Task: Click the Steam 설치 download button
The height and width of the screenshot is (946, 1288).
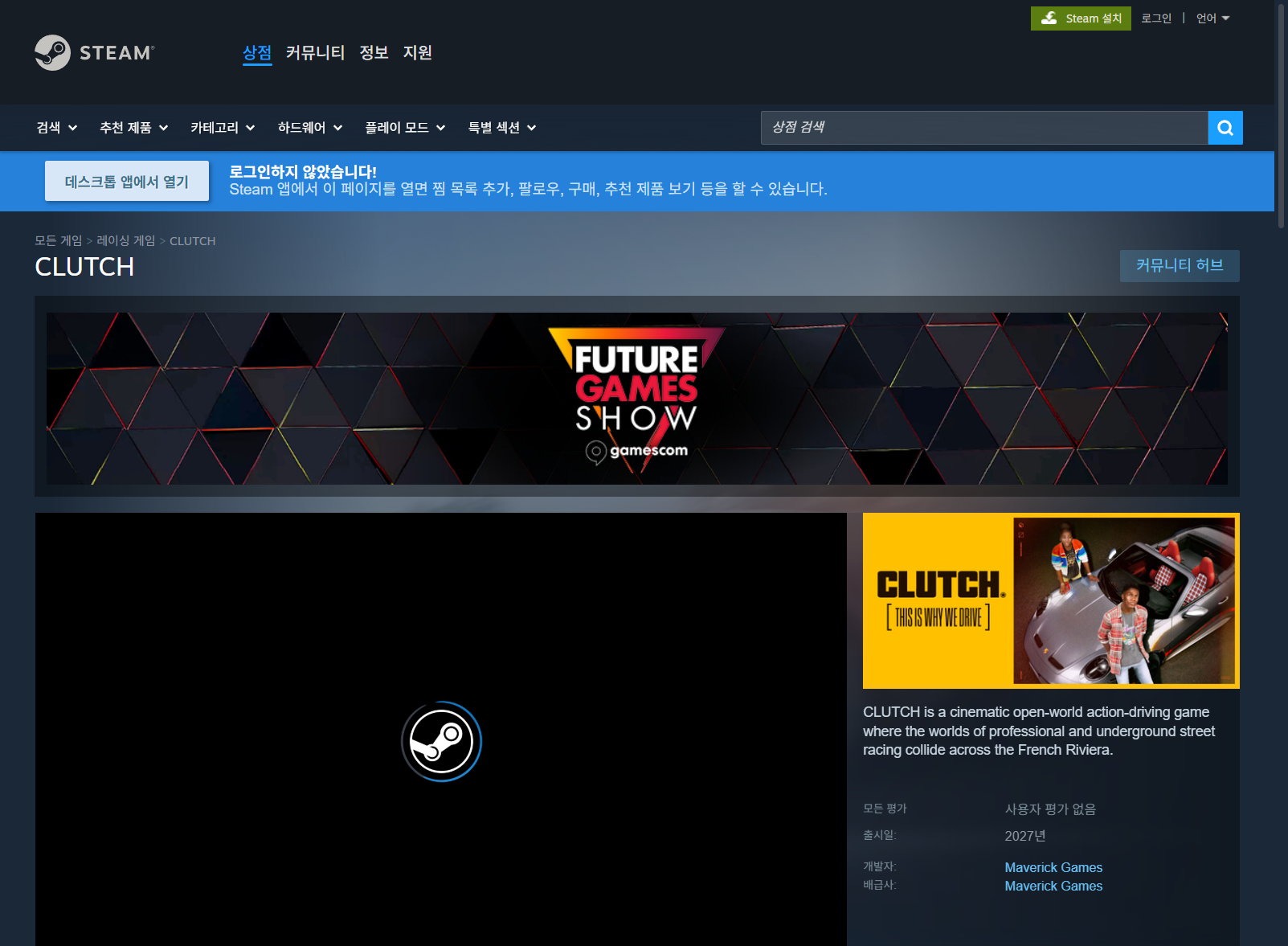Action: [1081, 18]
